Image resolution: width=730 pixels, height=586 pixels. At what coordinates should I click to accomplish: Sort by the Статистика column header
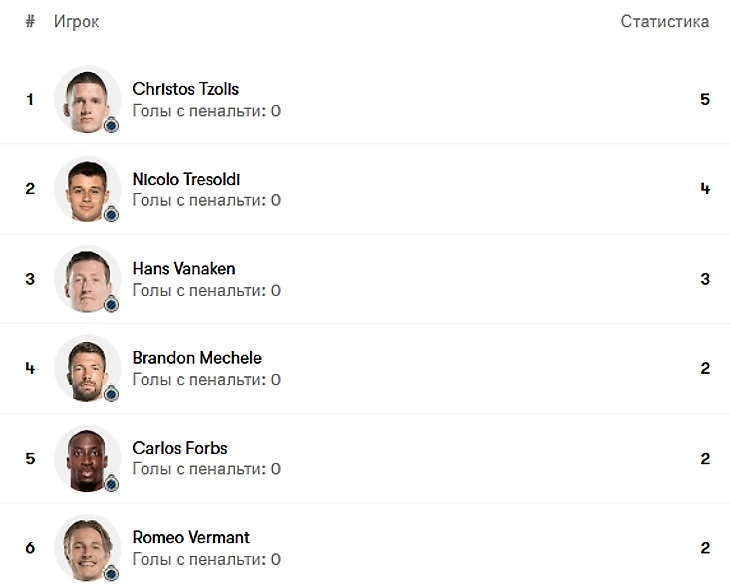[x=665, y=21]
